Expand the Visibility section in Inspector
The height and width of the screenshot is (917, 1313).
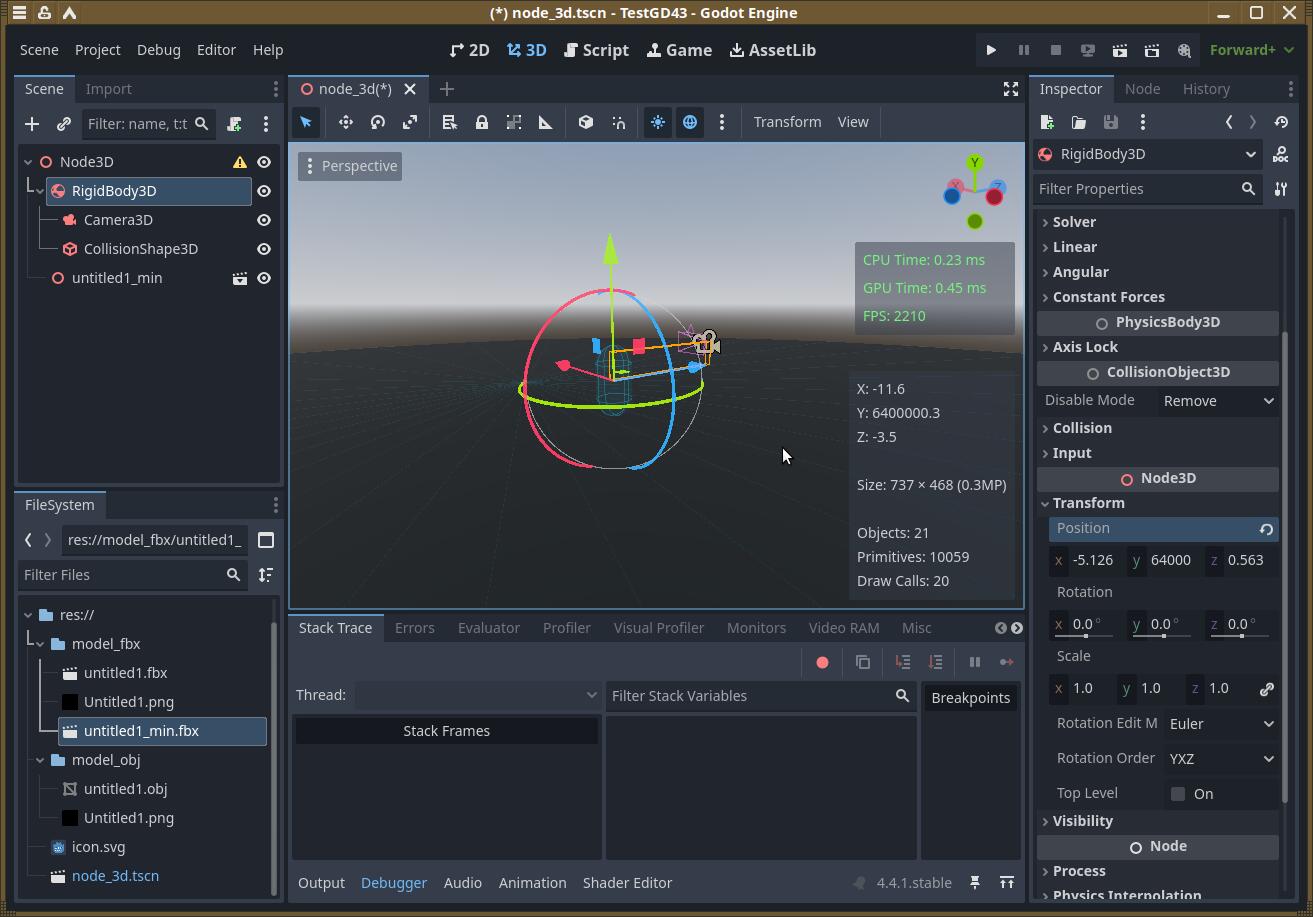coord(1082,821)
